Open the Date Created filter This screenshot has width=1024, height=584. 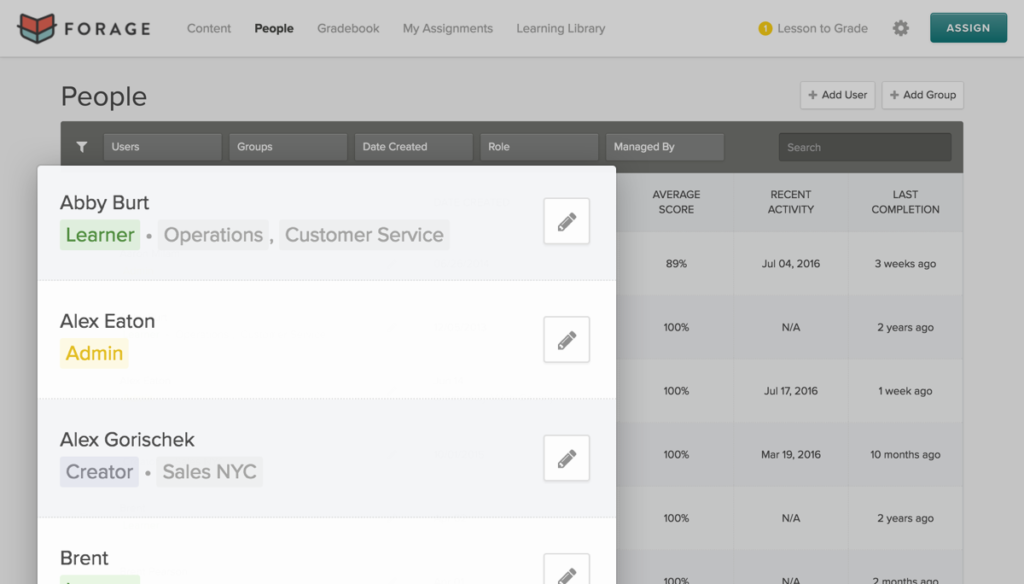coord(413,147)
